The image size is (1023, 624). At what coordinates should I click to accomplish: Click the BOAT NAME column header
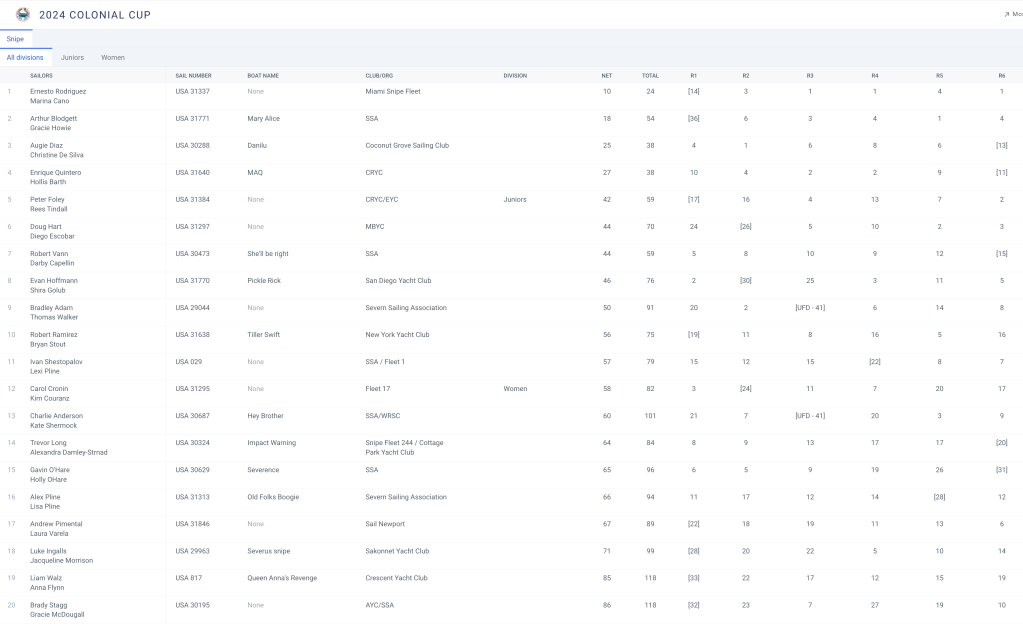(x=263, y=76)
